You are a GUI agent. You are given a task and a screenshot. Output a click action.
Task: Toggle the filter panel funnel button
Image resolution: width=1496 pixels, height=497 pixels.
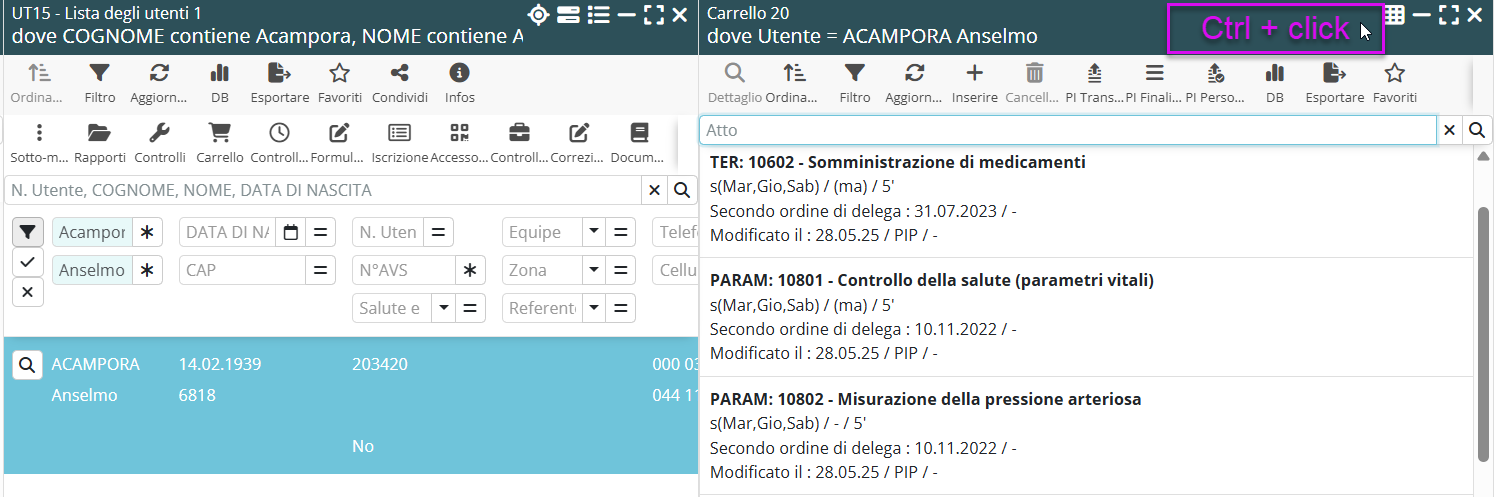(28, 233)
